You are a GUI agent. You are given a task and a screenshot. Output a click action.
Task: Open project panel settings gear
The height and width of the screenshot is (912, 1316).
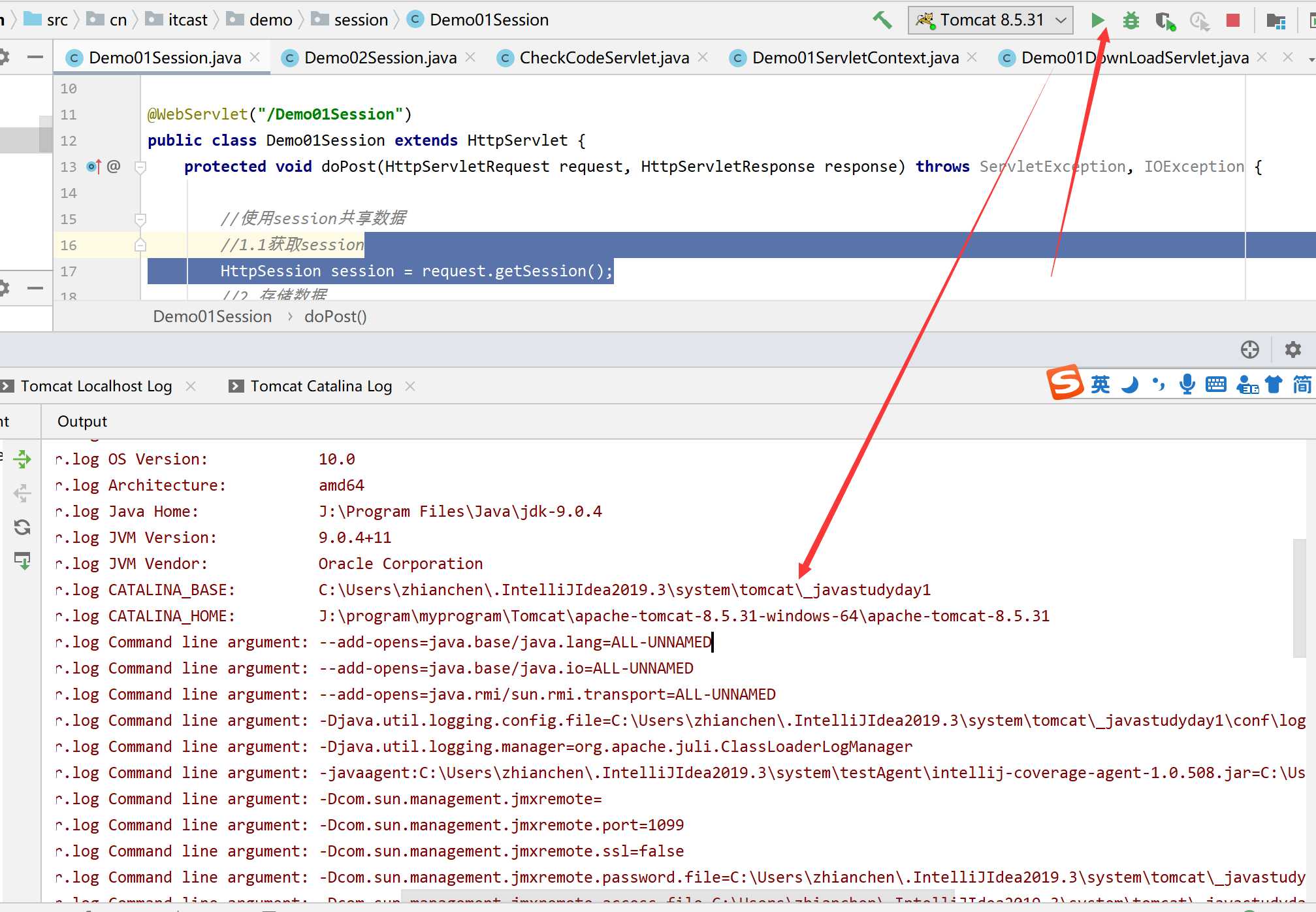tap(4, 57)
